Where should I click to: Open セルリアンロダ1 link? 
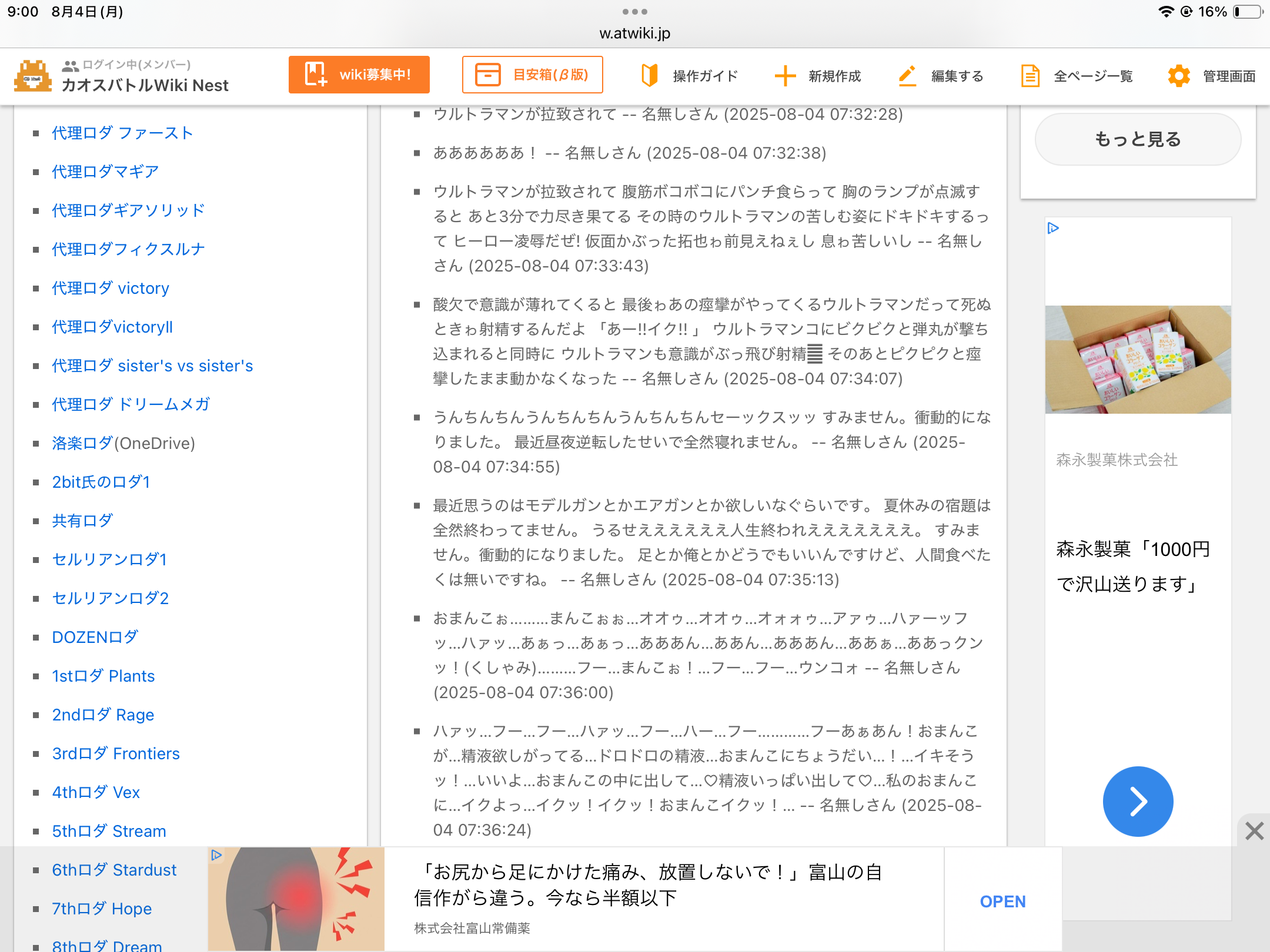coord(109,559)
